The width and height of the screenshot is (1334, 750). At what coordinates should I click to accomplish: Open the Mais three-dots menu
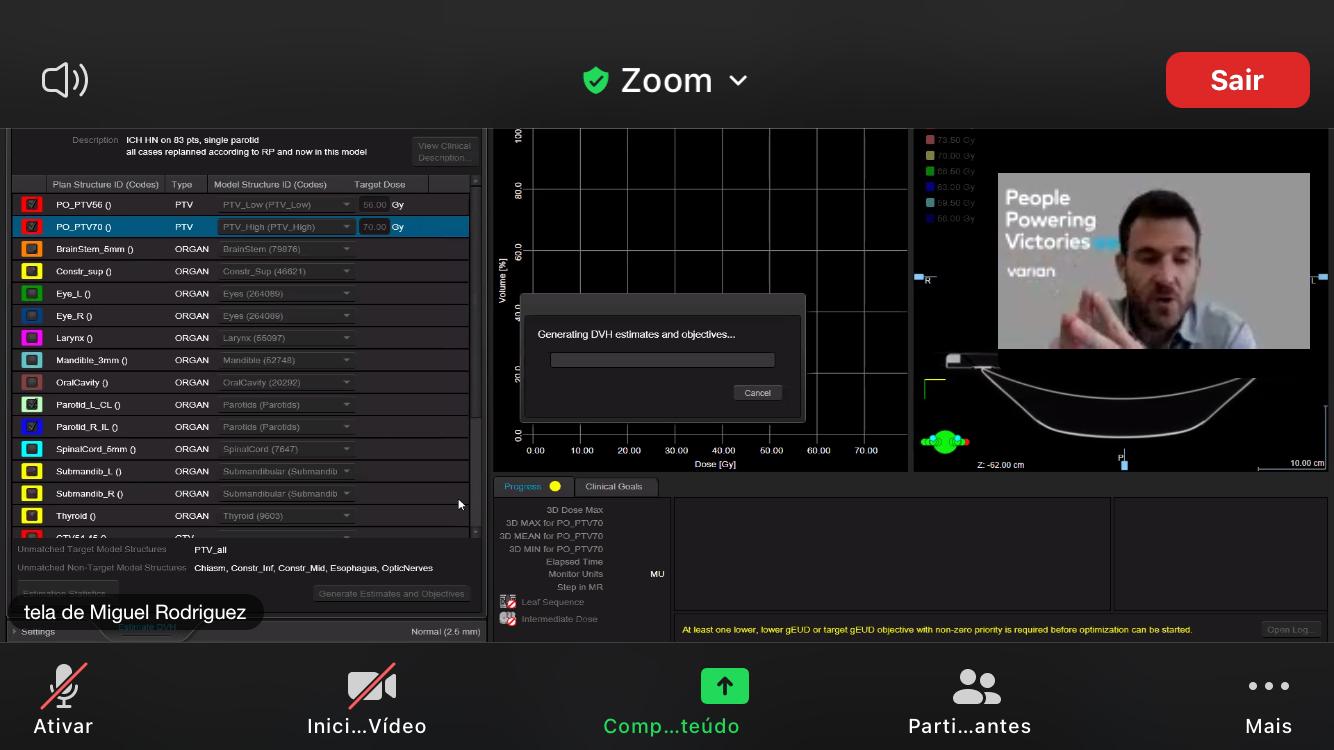[1268, 686]
